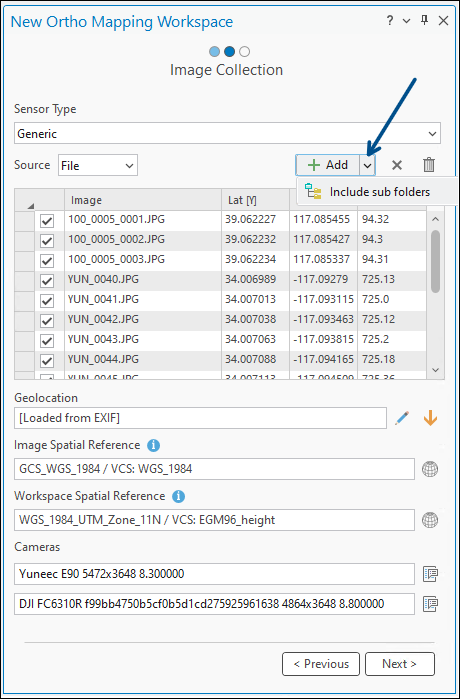Show Image Spatial Reference info tooltip
This screenshot has width=460, height=699.
coord(153,445)
